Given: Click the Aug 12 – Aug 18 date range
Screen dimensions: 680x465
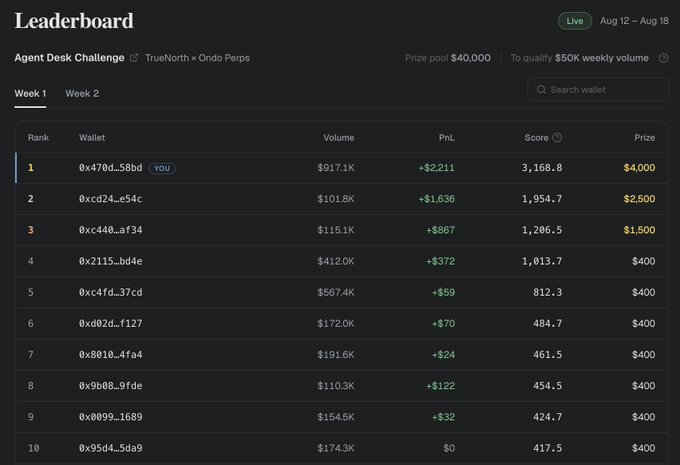Looking at the screenshot, I should click(634, 21).
